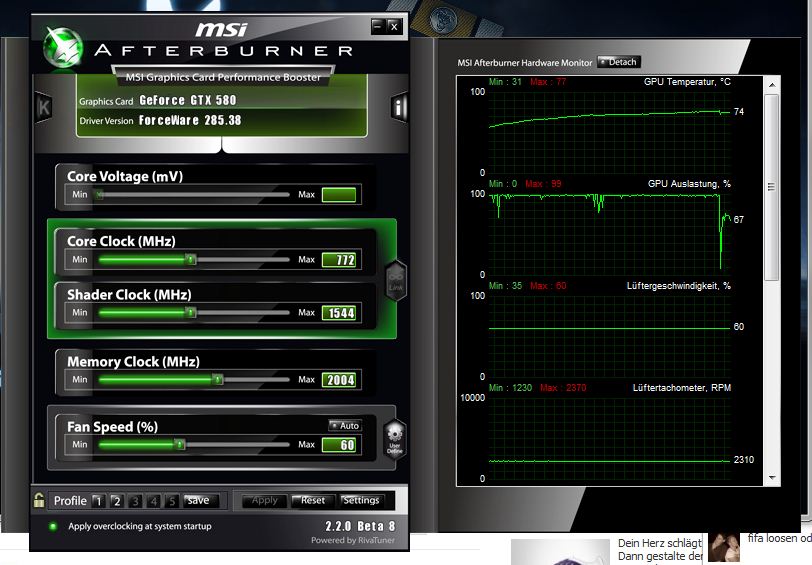
Task: Click the Lüftertachometer RPM graph
Action: click(610, 438)
